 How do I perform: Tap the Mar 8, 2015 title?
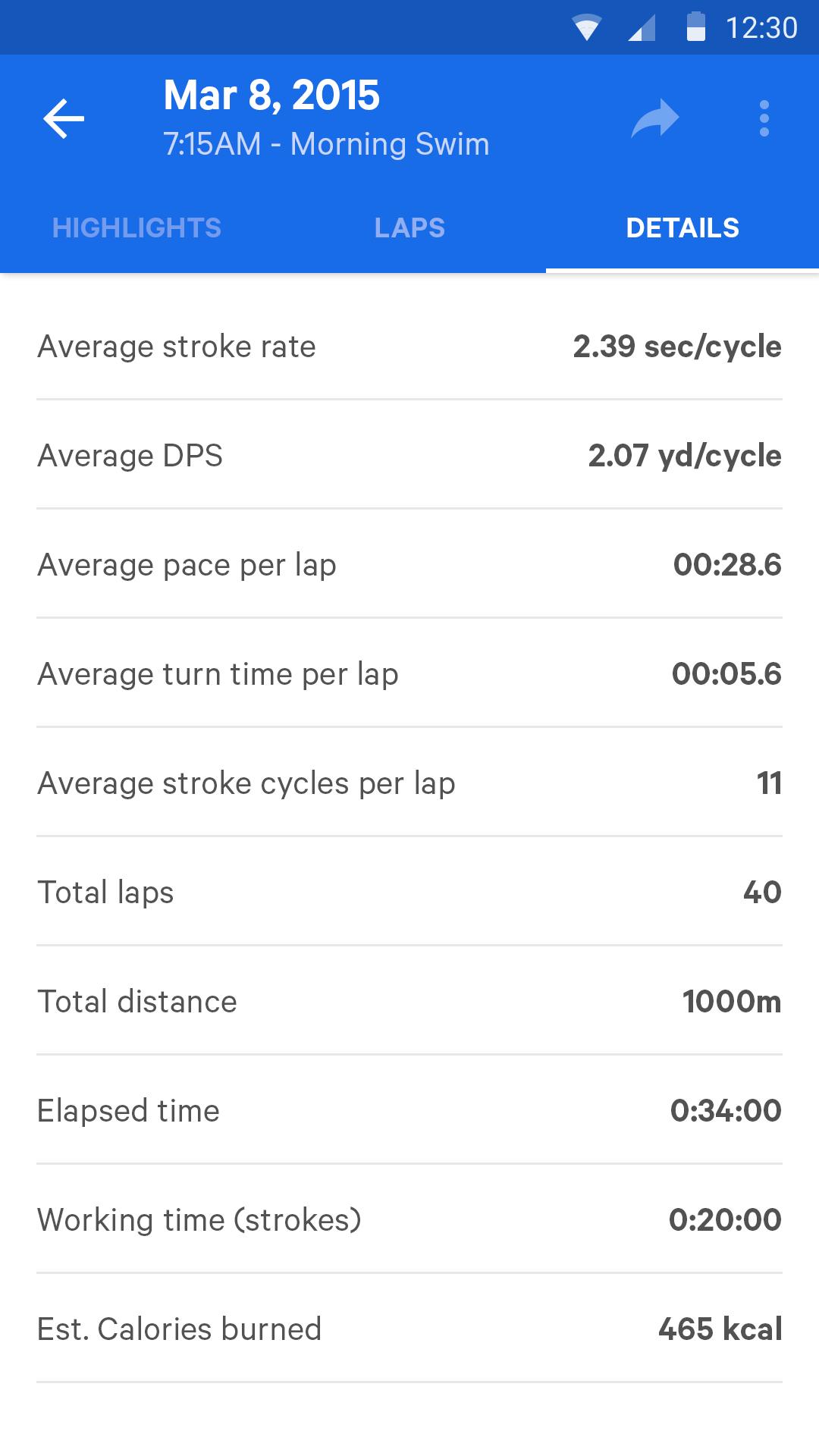[271, 96]
